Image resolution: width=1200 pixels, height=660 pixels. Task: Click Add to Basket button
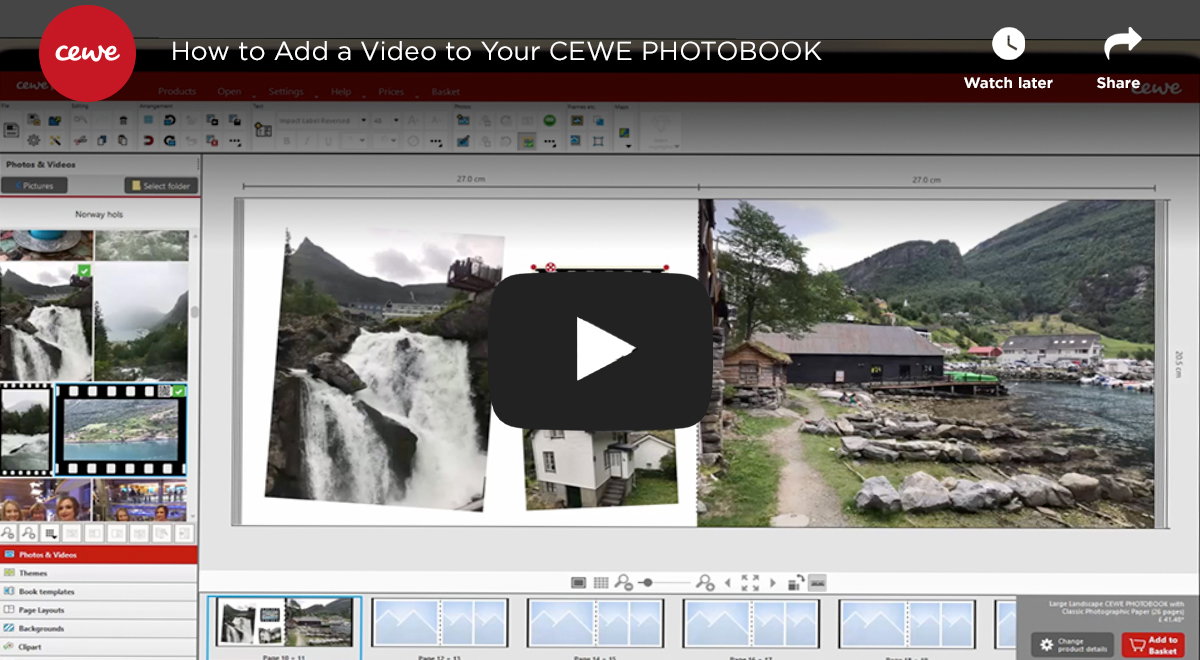1153,645
